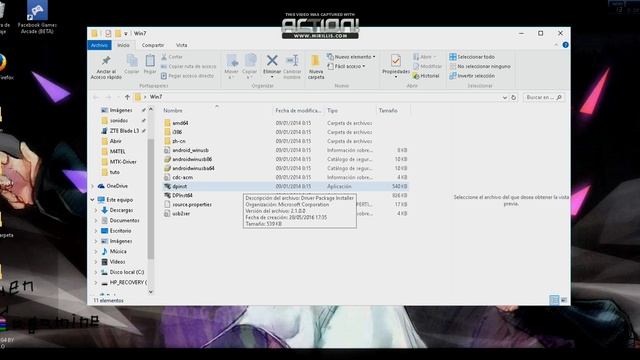The width and height of the screenshot is (640, 360).
Task: Open the M4TEL folder in sidebar
Action: (x=117, y=151)
